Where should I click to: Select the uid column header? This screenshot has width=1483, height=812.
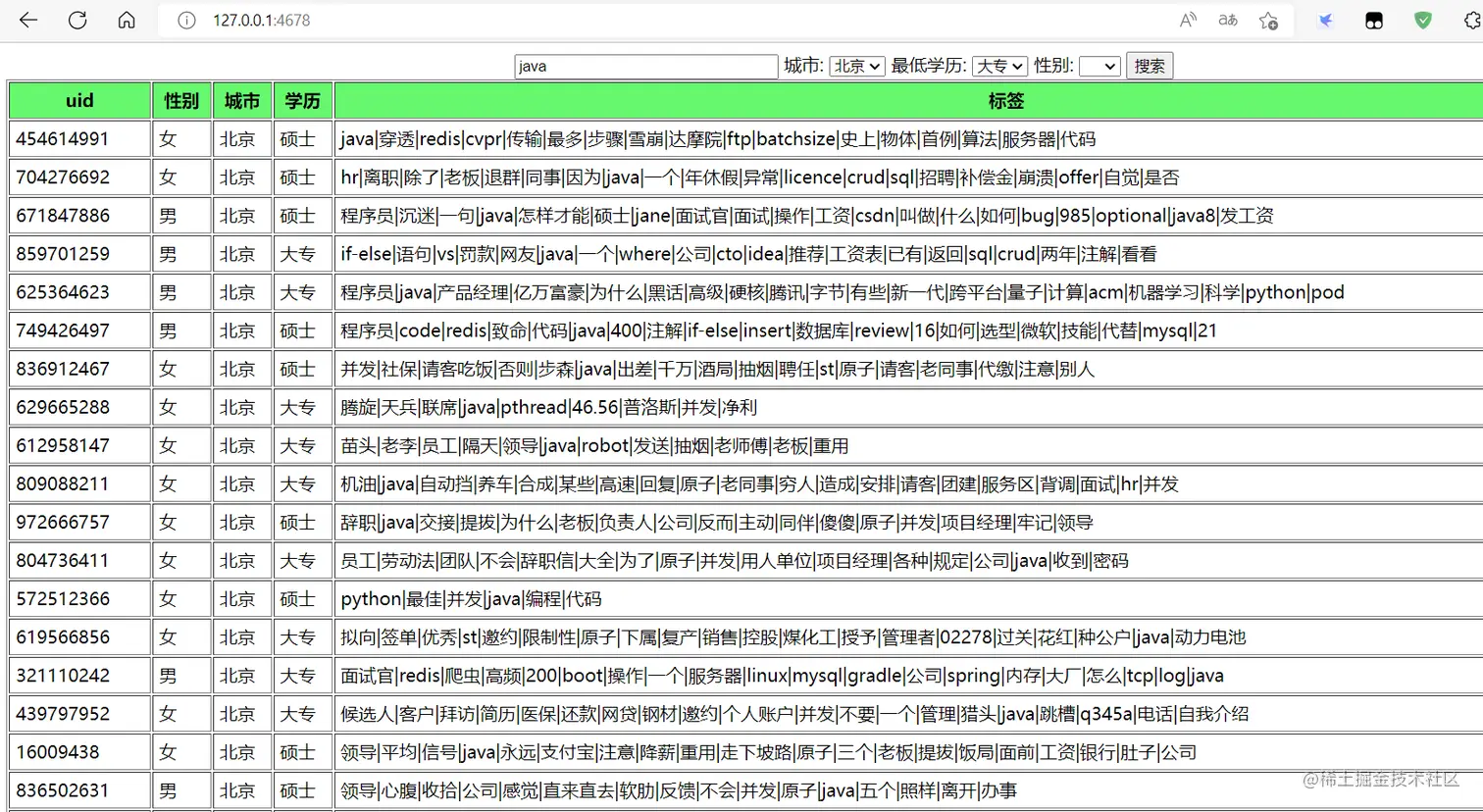click(79, 100)
